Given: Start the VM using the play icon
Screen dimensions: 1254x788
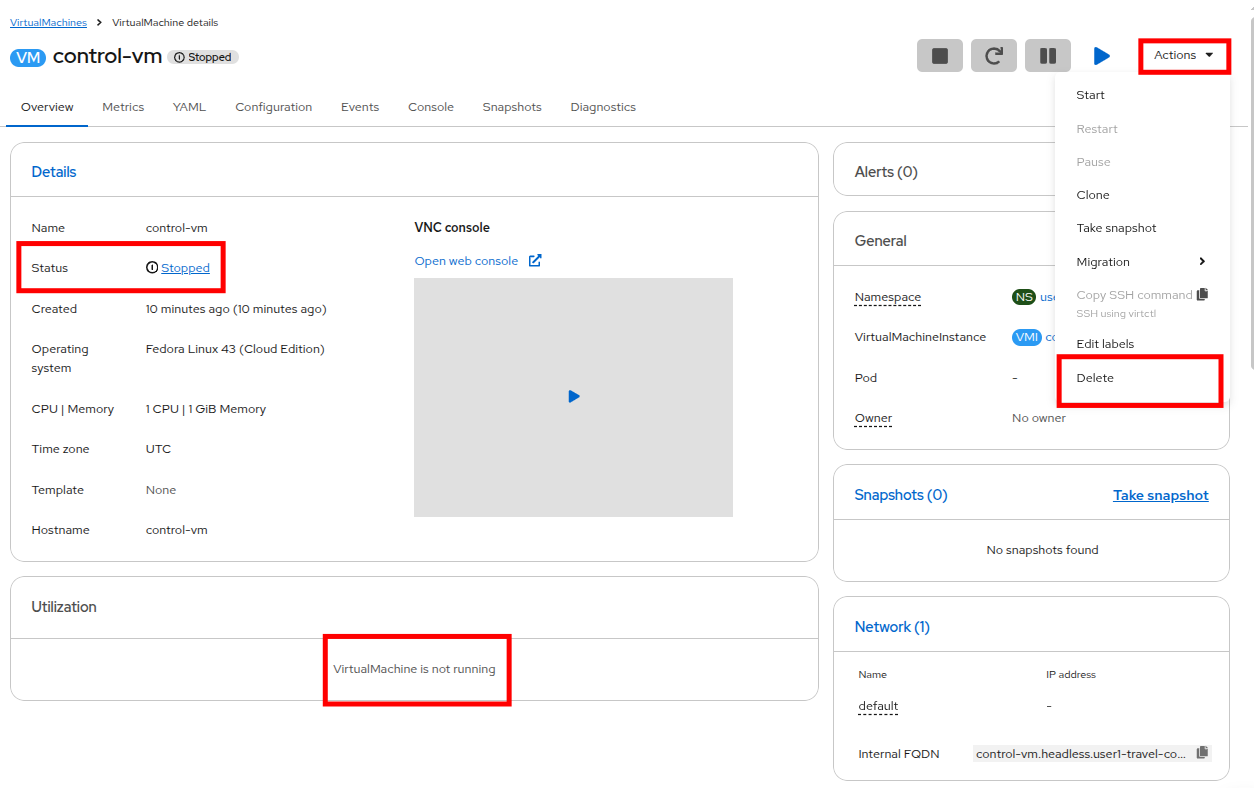Looking at the screenshot, I should click(x=1100, y=55).
